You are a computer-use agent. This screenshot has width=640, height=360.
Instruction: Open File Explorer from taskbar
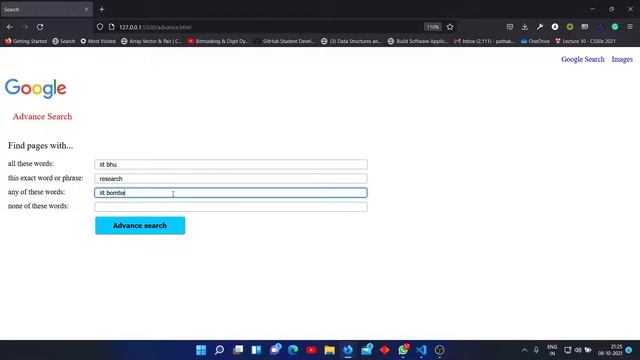coord(330,350)
